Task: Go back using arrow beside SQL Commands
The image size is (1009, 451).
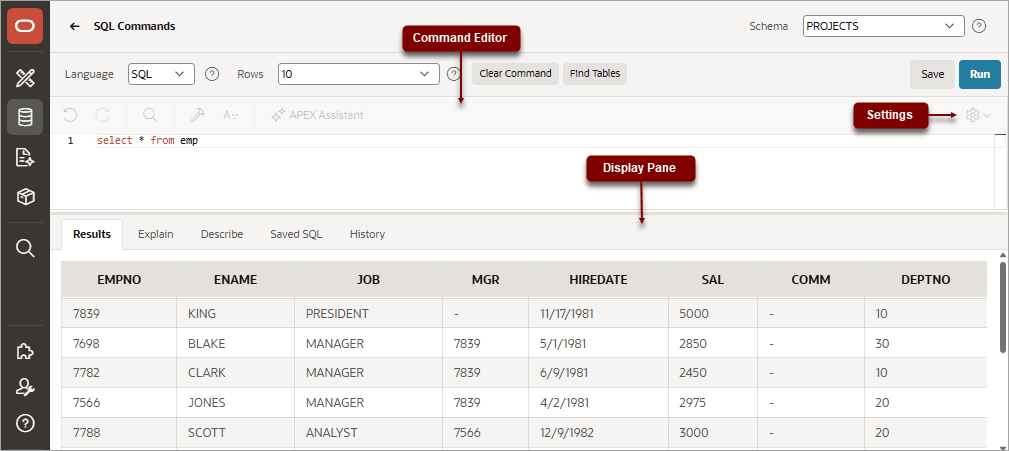Action: pyautogui.click(x=75, y=26)
